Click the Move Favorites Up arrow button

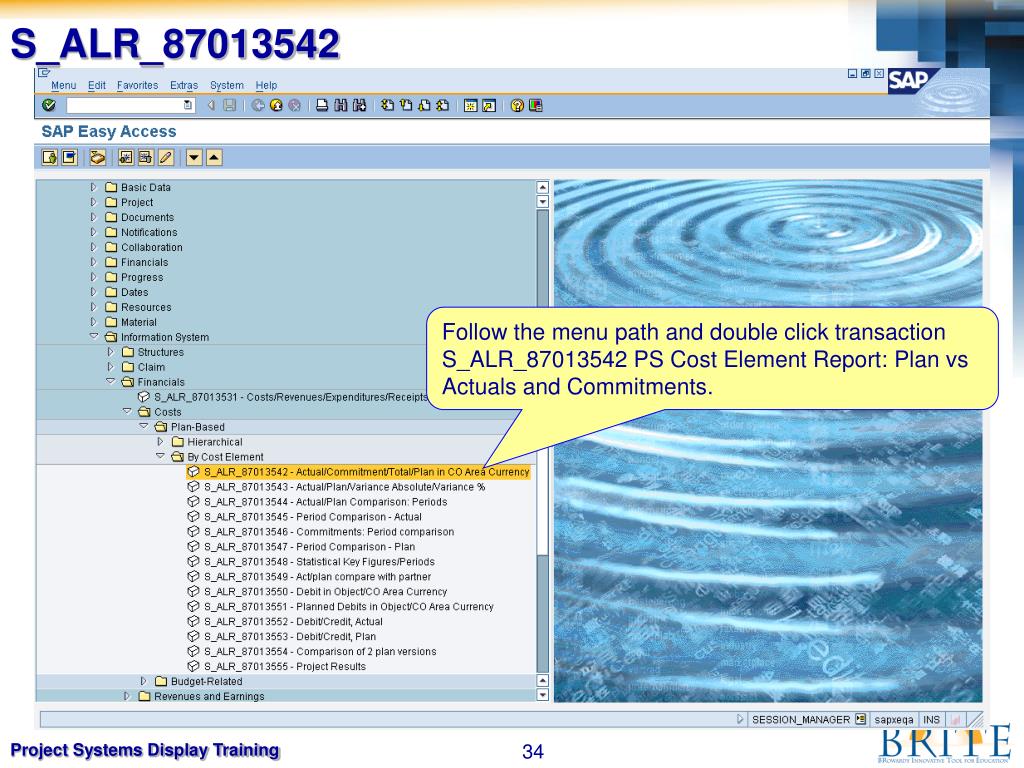pyautogui.click(x=214, y=157)
